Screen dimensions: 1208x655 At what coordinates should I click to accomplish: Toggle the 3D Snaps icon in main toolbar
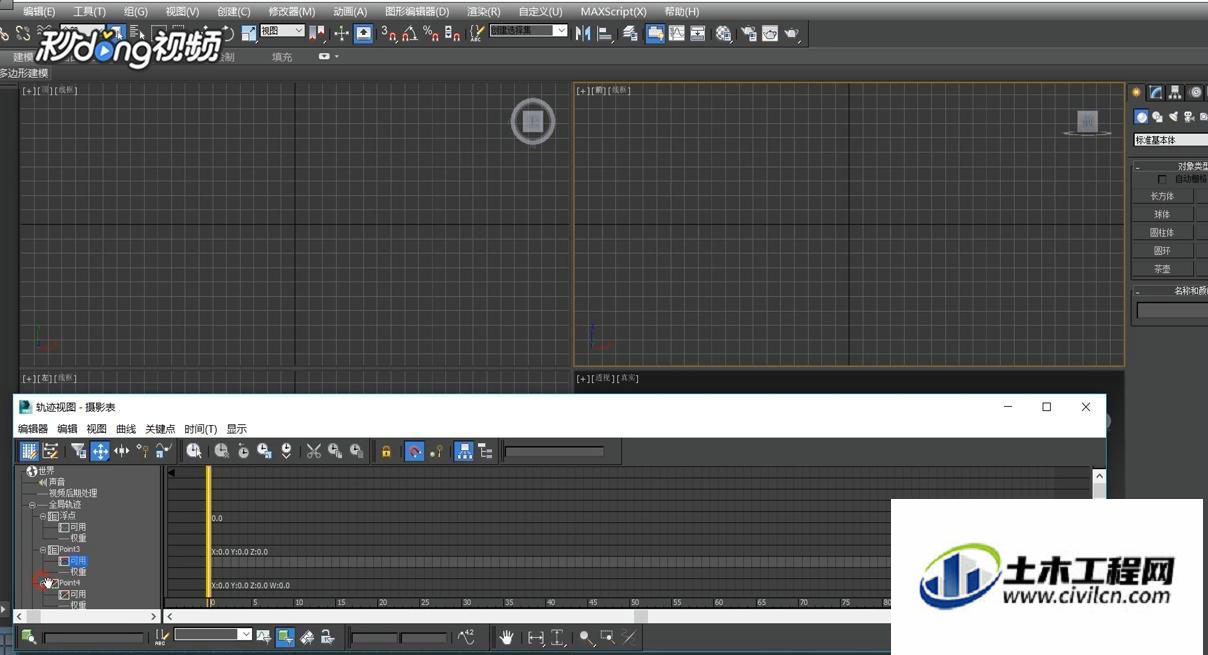coord(388,33)
